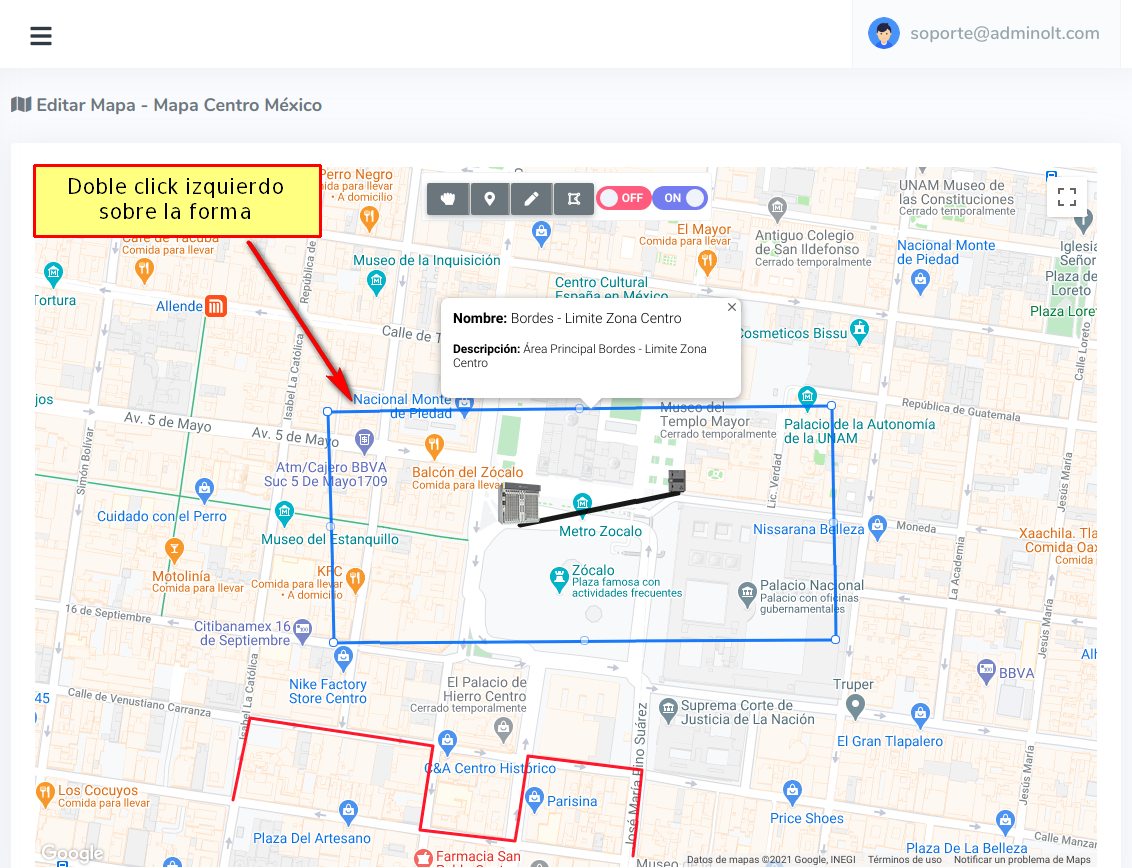Click the Allende metro station icon
Viewport: 1132px width, 868px height.
216,306
